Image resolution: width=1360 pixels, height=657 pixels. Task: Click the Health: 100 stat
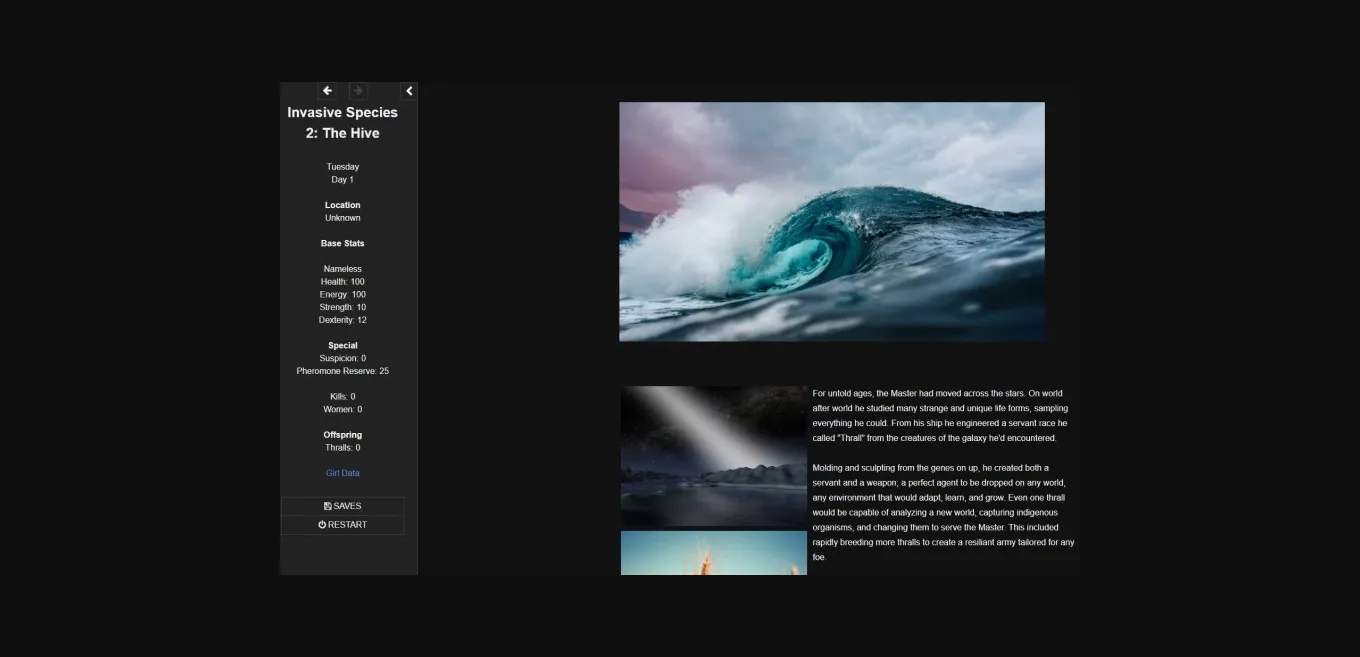(x=342, y=282)
